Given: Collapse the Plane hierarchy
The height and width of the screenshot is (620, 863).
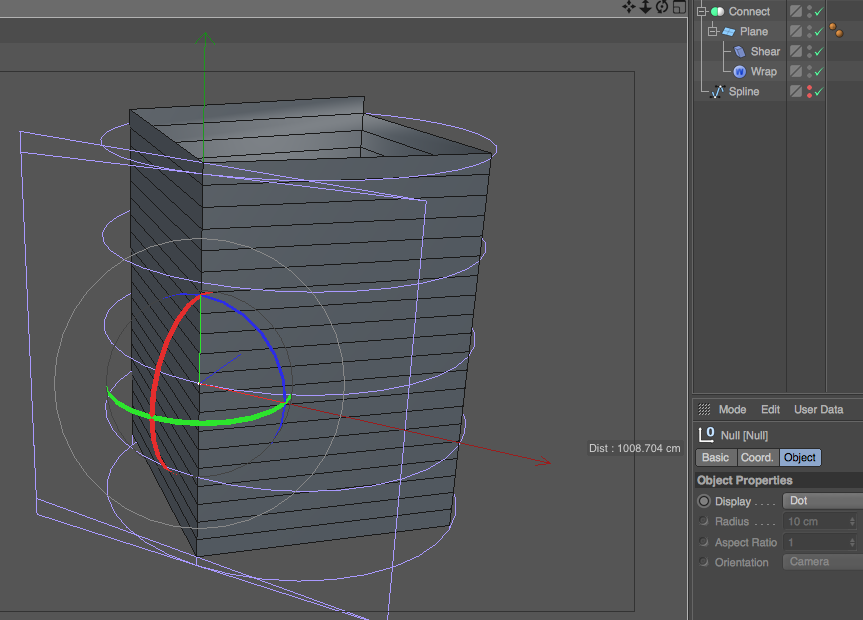Looking at the screenshot, I should pyautogui.click(x=712, y=31).
